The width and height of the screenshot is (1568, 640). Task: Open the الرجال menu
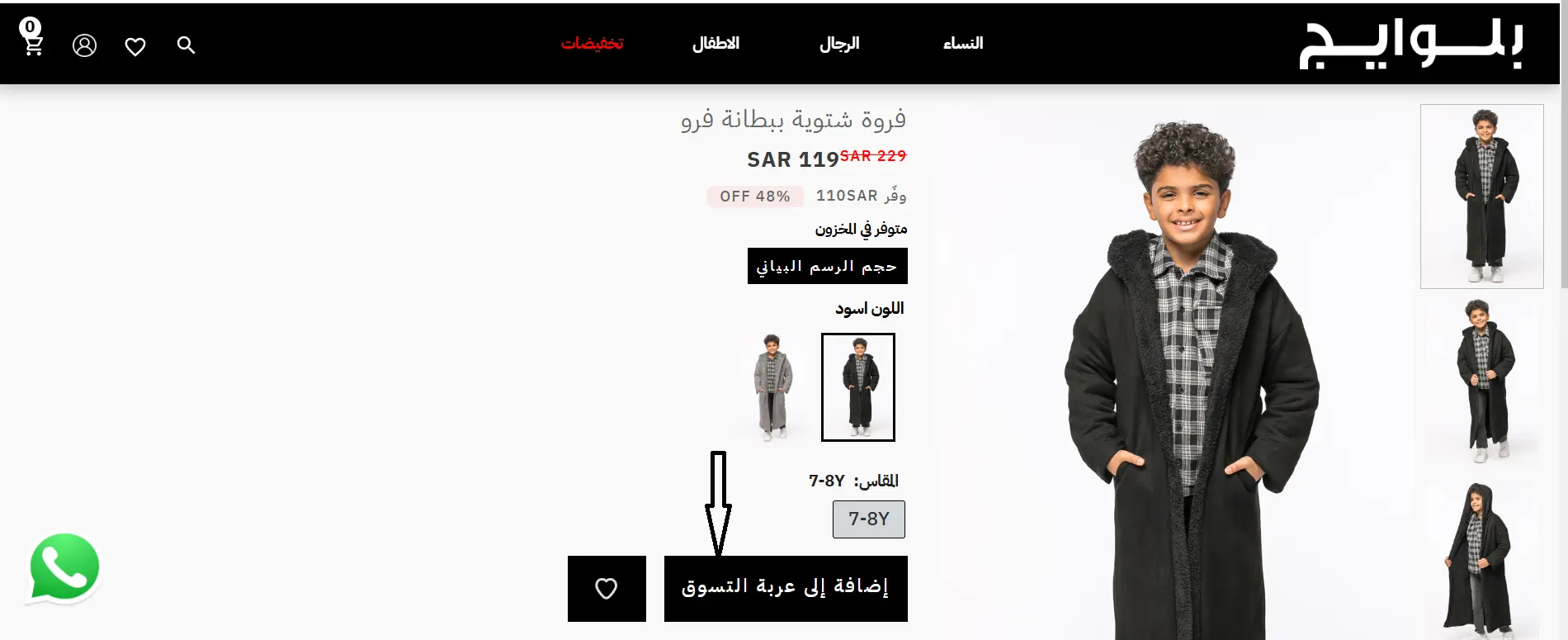pos(839,43)
